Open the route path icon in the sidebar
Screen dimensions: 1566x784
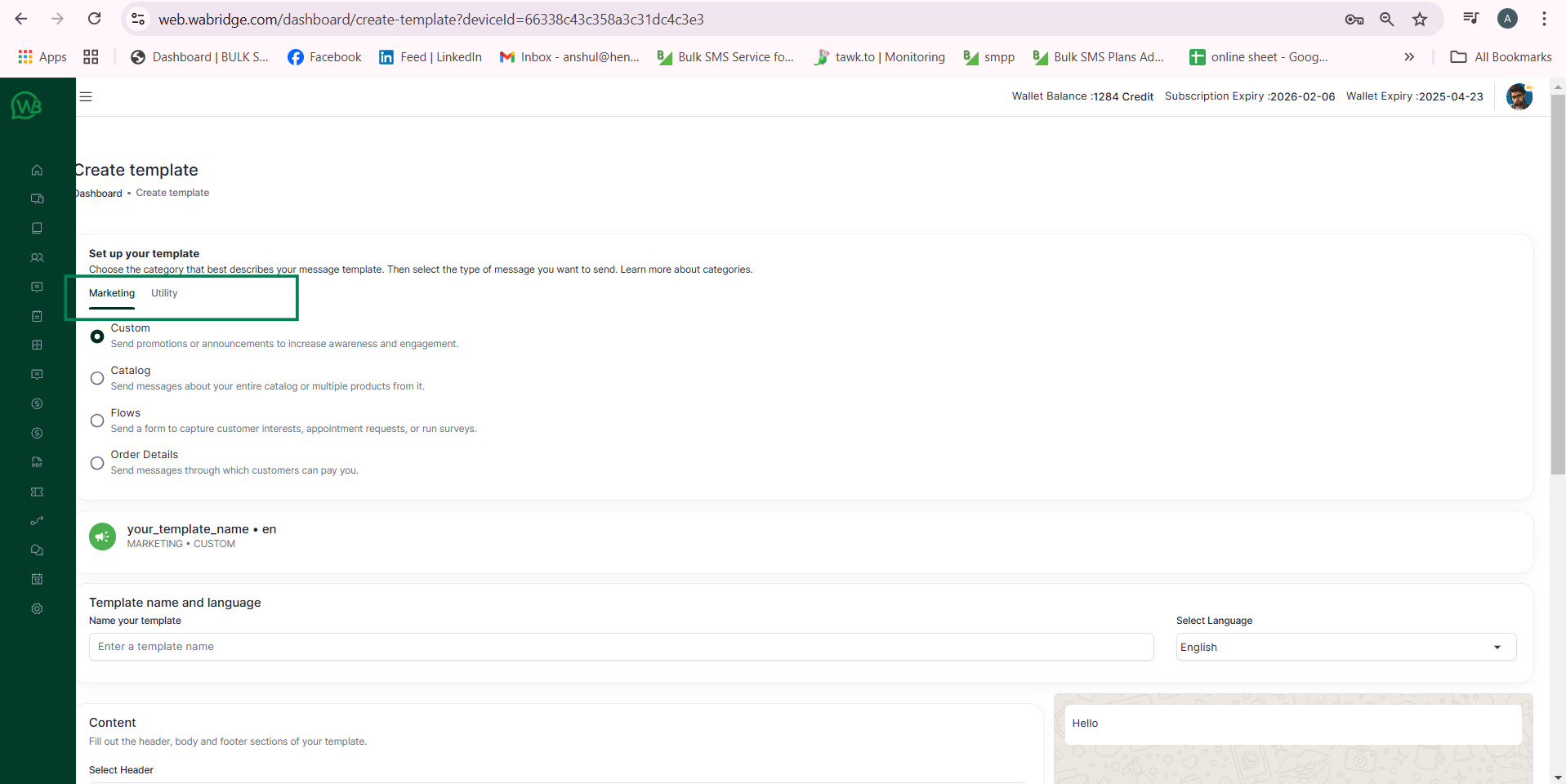click(x=37, y=521)
